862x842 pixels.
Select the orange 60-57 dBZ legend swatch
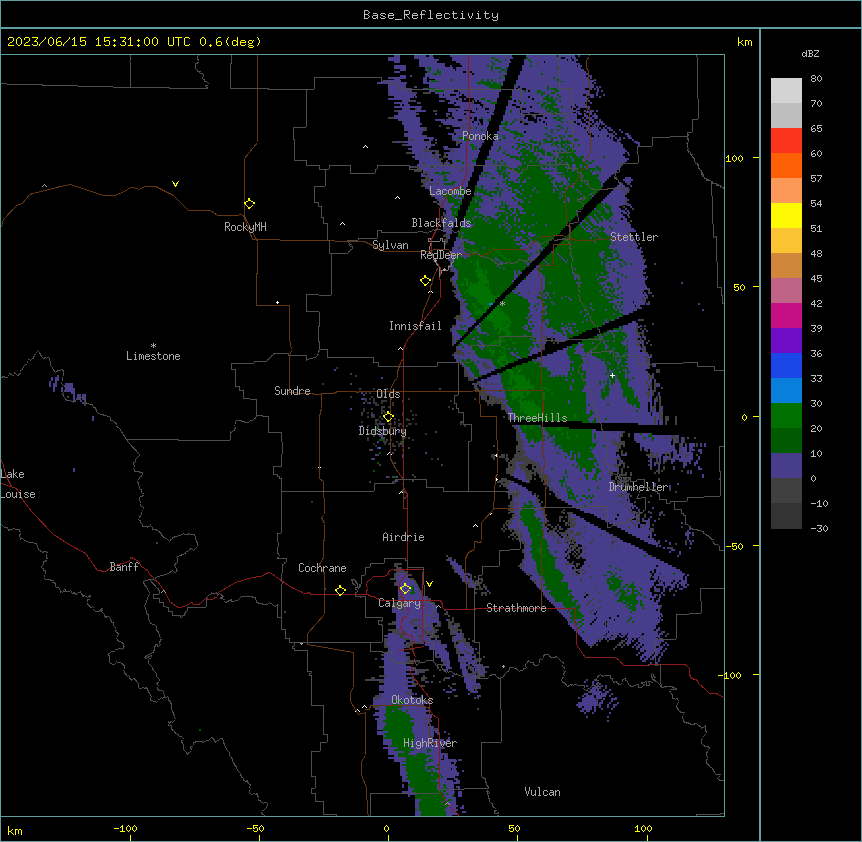point(786,165)
